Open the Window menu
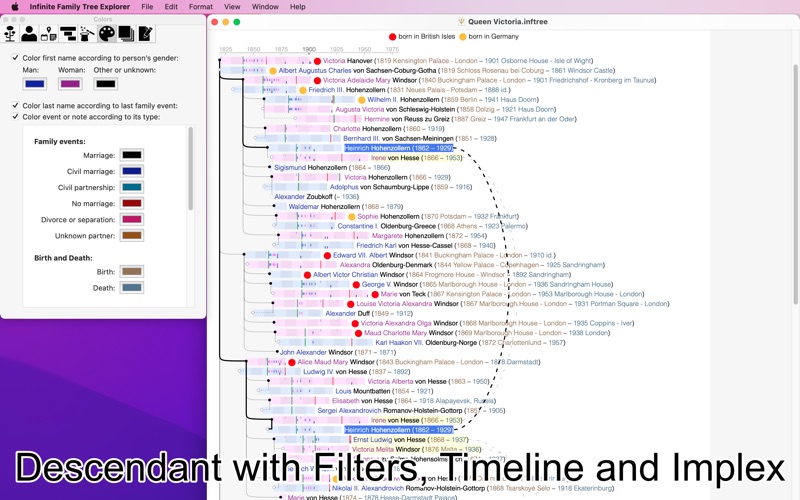Image resolution: width=800 pixels, height=500 pixels. (x=265, y=7)
